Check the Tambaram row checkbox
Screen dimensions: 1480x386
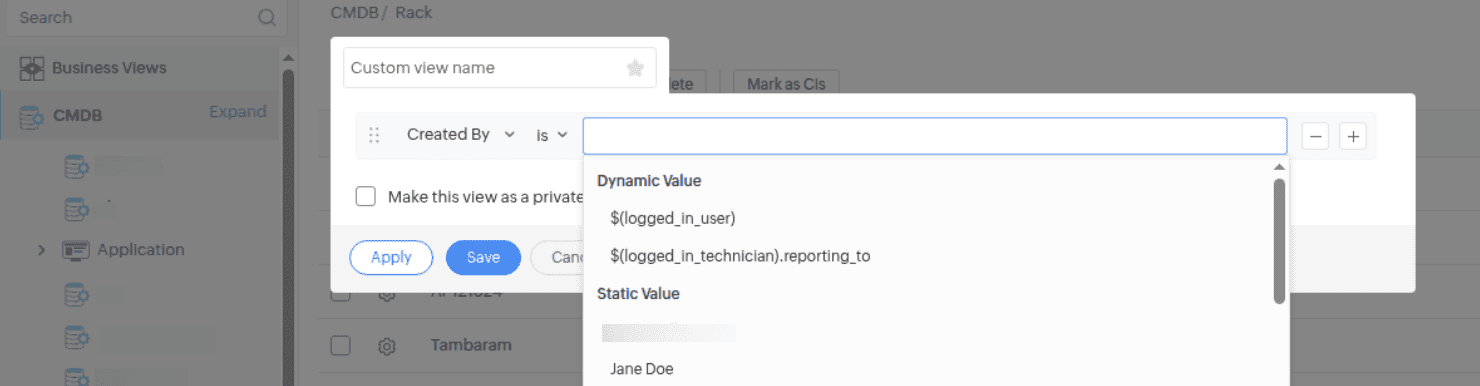click(341, 345)
